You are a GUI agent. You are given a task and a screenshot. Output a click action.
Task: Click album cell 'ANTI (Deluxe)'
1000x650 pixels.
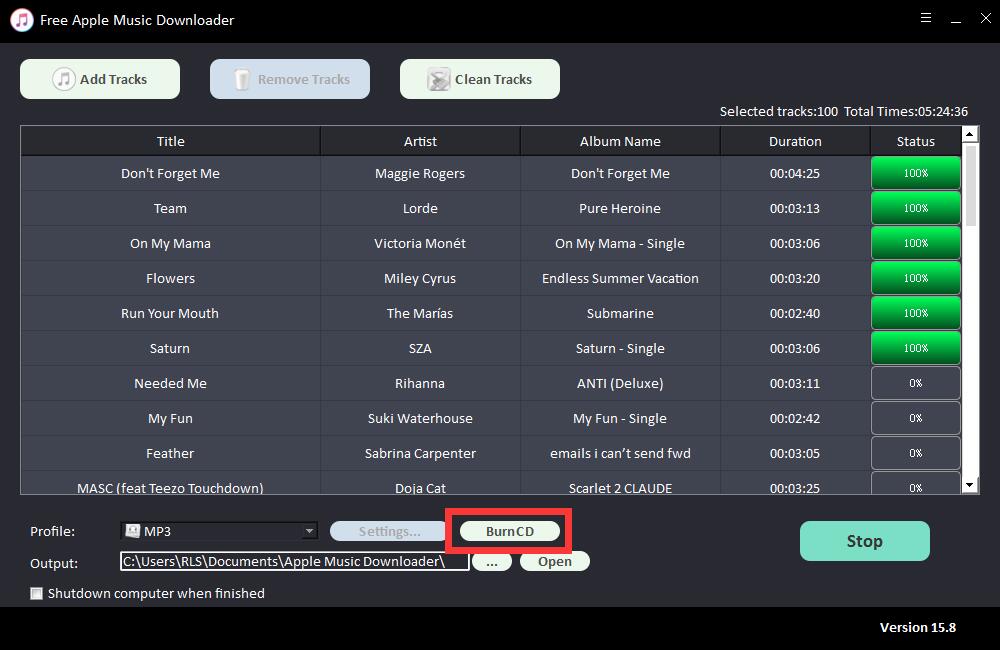(x=620, y=383)
